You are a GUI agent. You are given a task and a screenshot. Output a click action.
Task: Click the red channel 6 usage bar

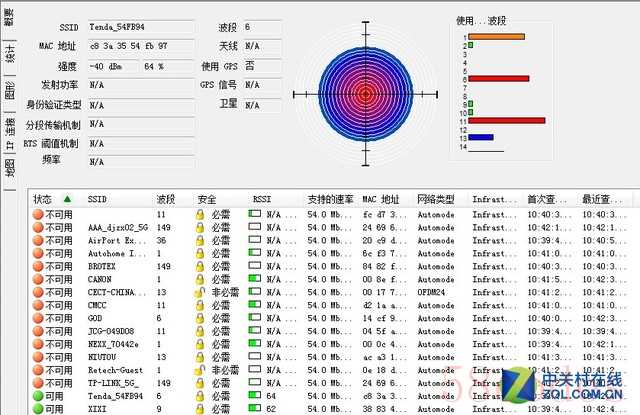tap(498, 78)
